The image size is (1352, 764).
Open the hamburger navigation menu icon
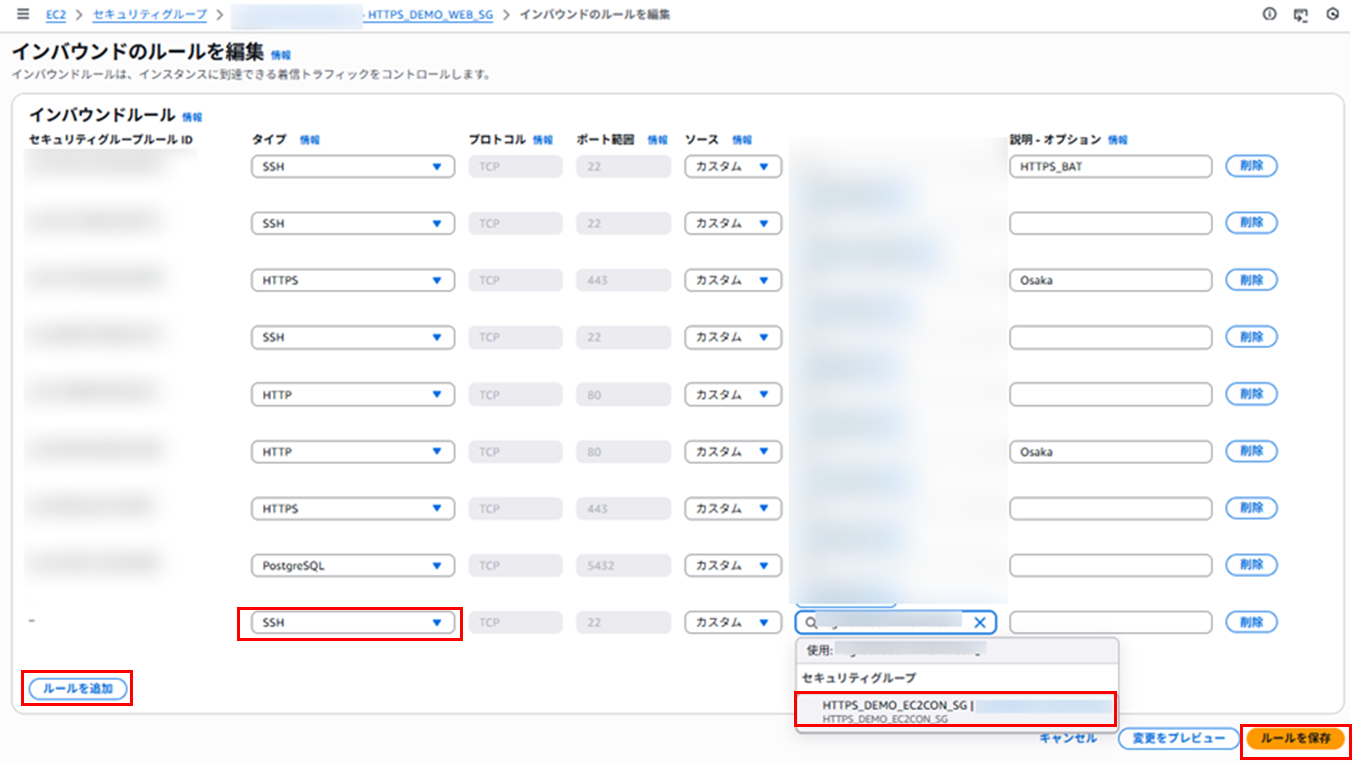tap(23, 15)
